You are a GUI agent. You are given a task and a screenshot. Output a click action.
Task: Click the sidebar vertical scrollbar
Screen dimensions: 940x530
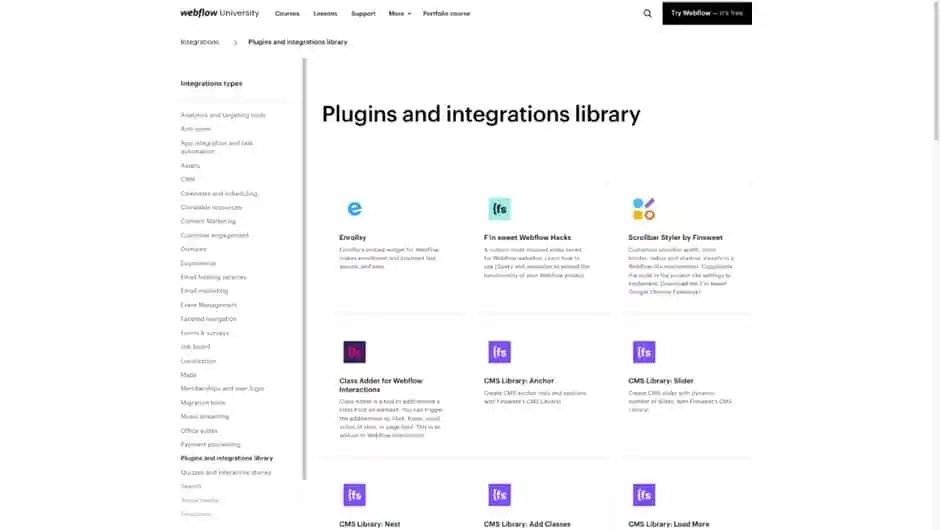click(x=304, y=270)
